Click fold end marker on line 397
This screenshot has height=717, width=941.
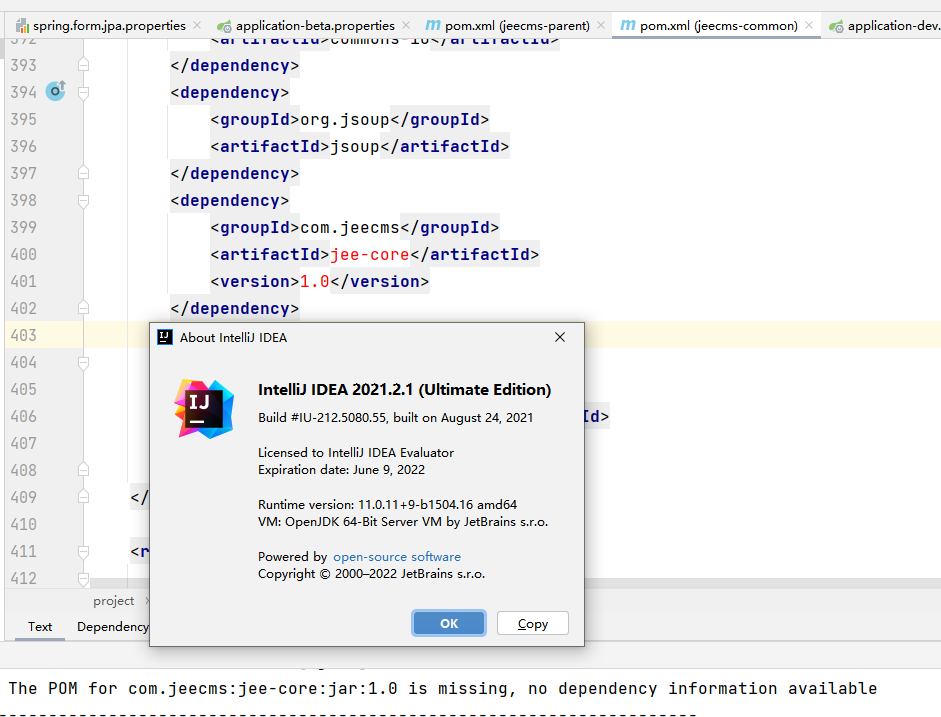point(83,173)
